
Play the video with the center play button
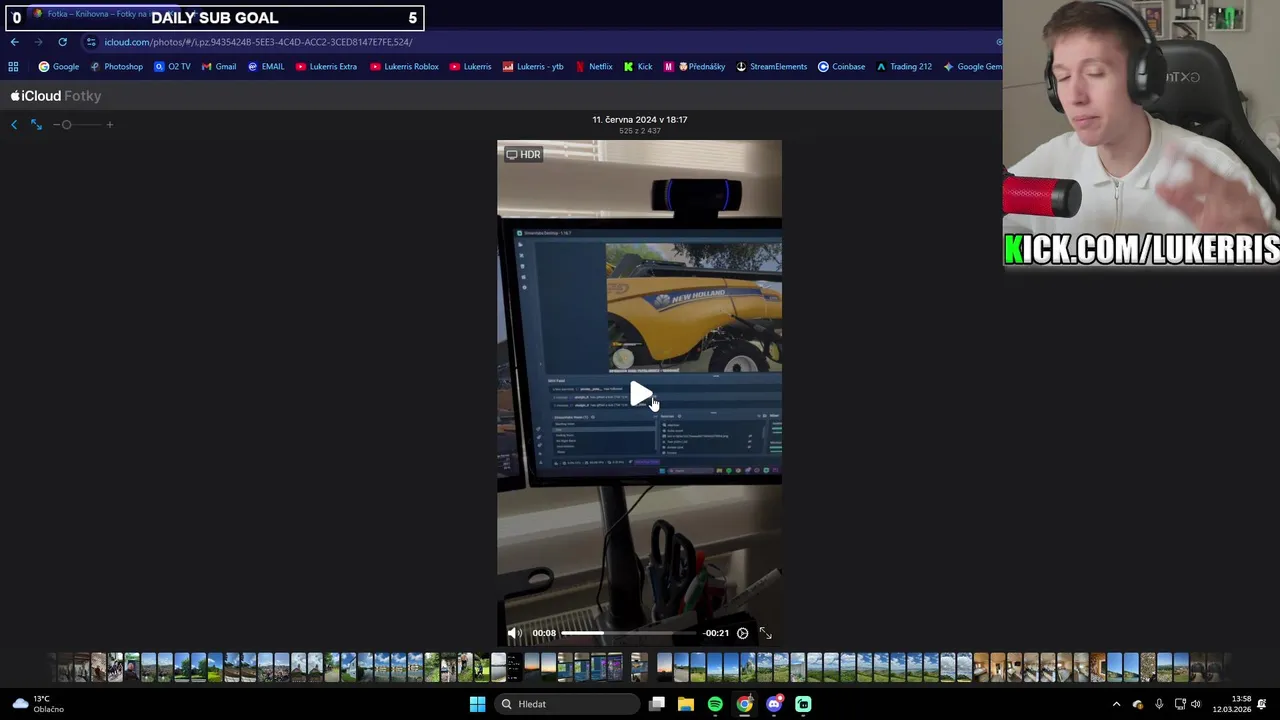click(640, 395)
